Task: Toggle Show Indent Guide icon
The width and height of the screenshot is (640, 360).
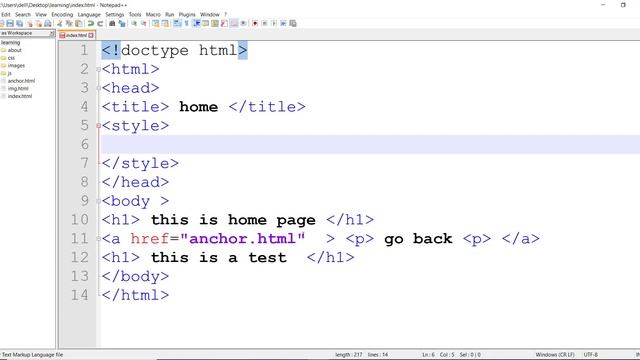Action: [196, 23]
